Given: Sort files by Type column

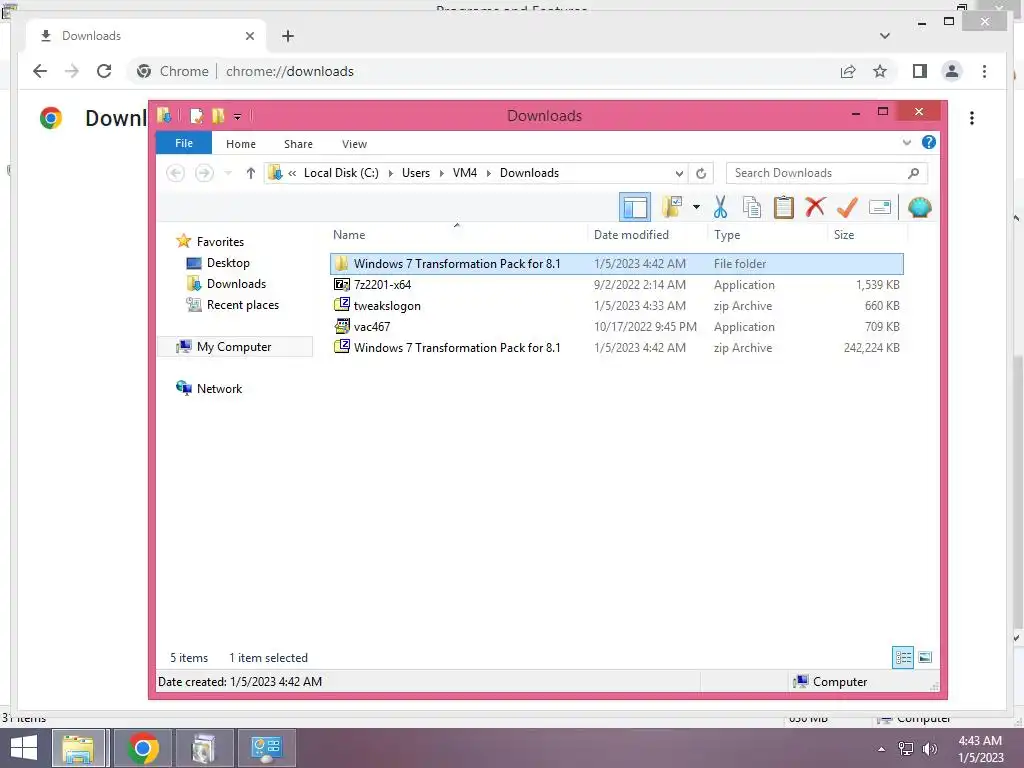Looking at the screenshot, I should point(727,234).
